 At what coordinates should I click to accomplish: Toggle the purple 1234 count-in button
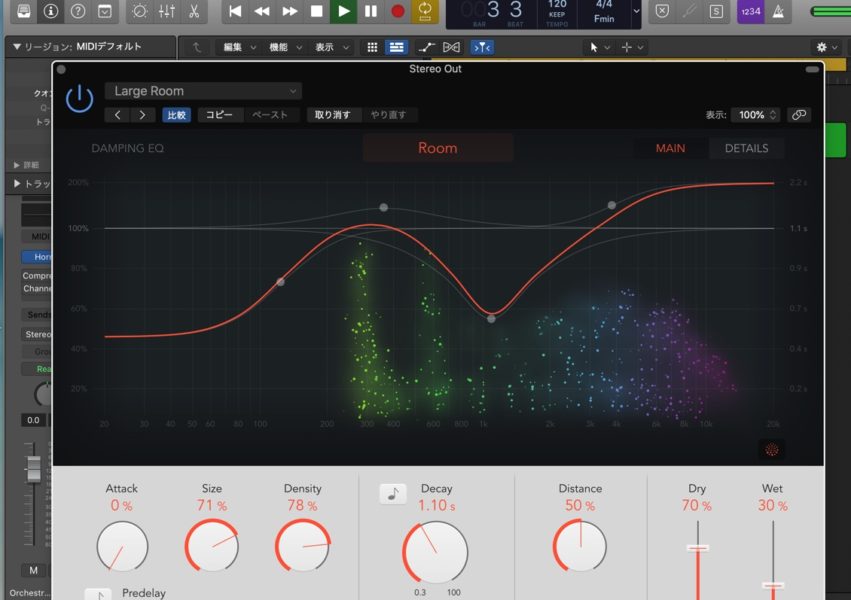(751, 11)
